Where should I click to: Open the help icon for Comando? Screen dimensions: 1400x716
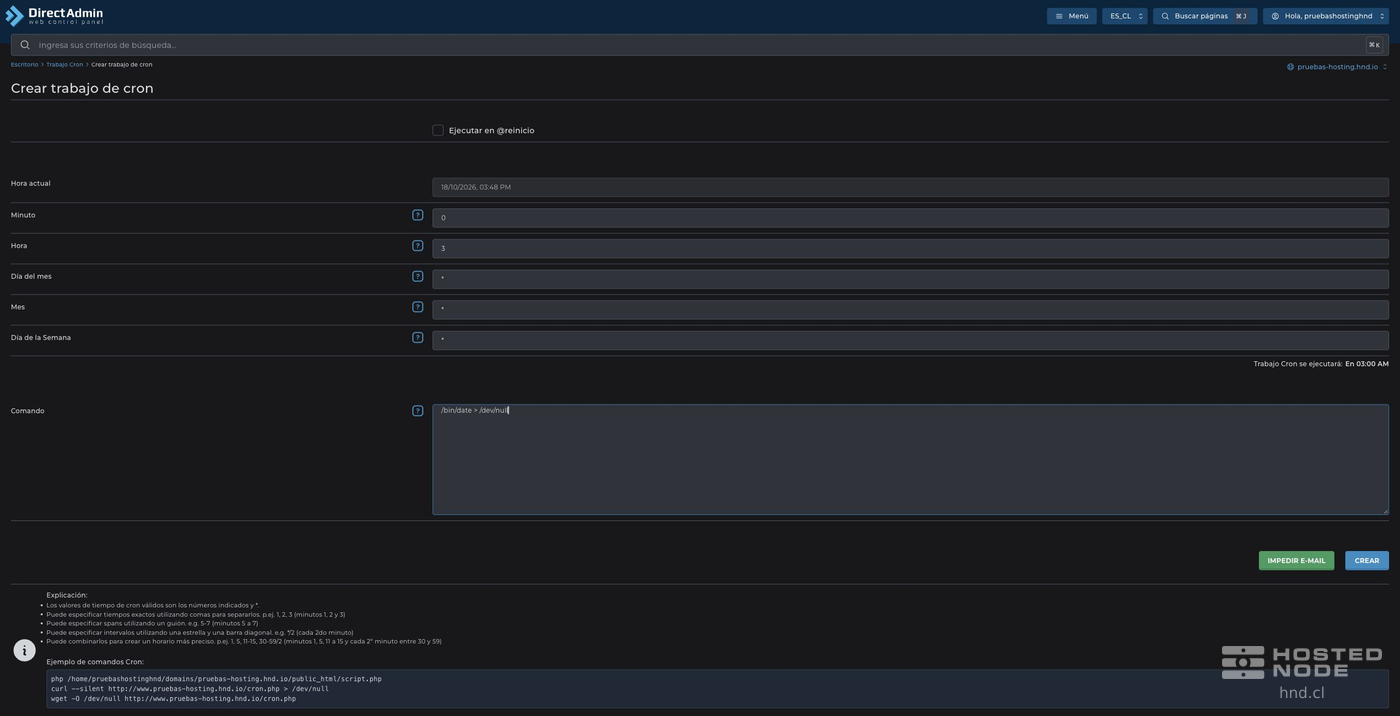tap(418, 411)
